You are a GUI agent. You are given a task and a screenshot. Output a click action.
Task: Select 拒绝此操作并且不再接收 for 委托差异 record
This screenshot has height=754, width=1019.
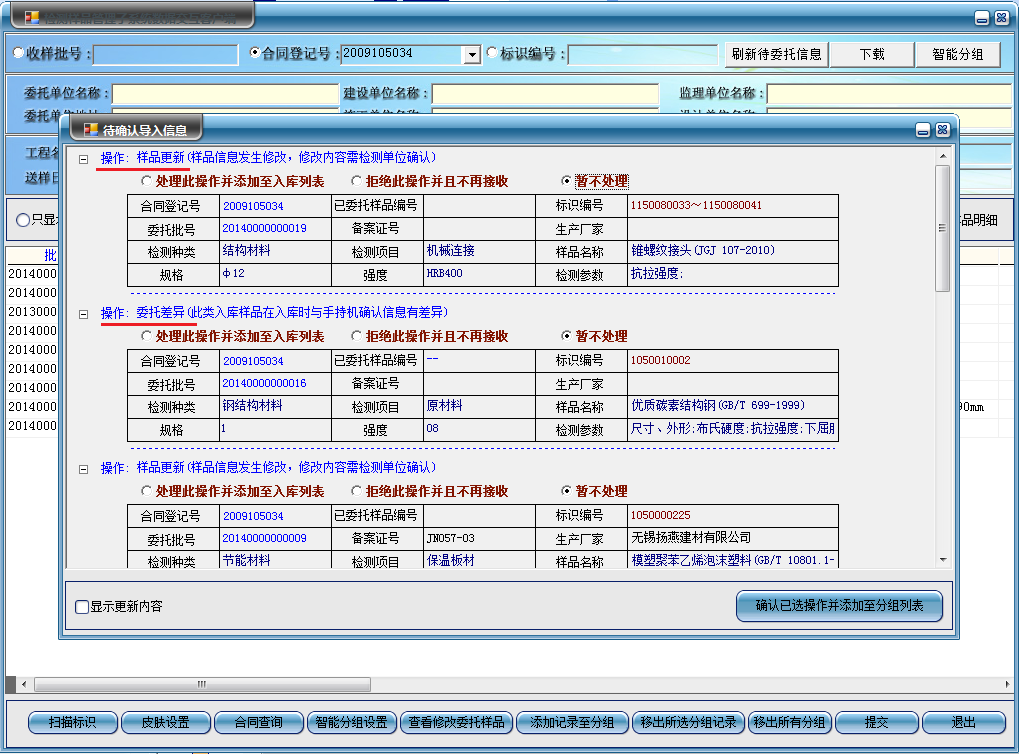coord(357,336)
